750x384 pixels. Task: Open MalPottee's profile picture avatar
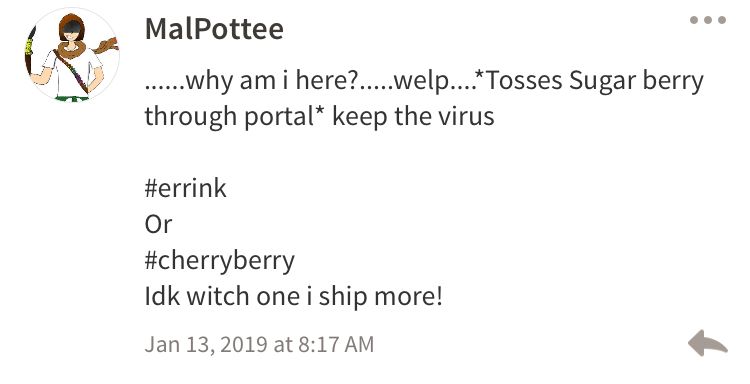pyautogui.click(x=72, y=54)
